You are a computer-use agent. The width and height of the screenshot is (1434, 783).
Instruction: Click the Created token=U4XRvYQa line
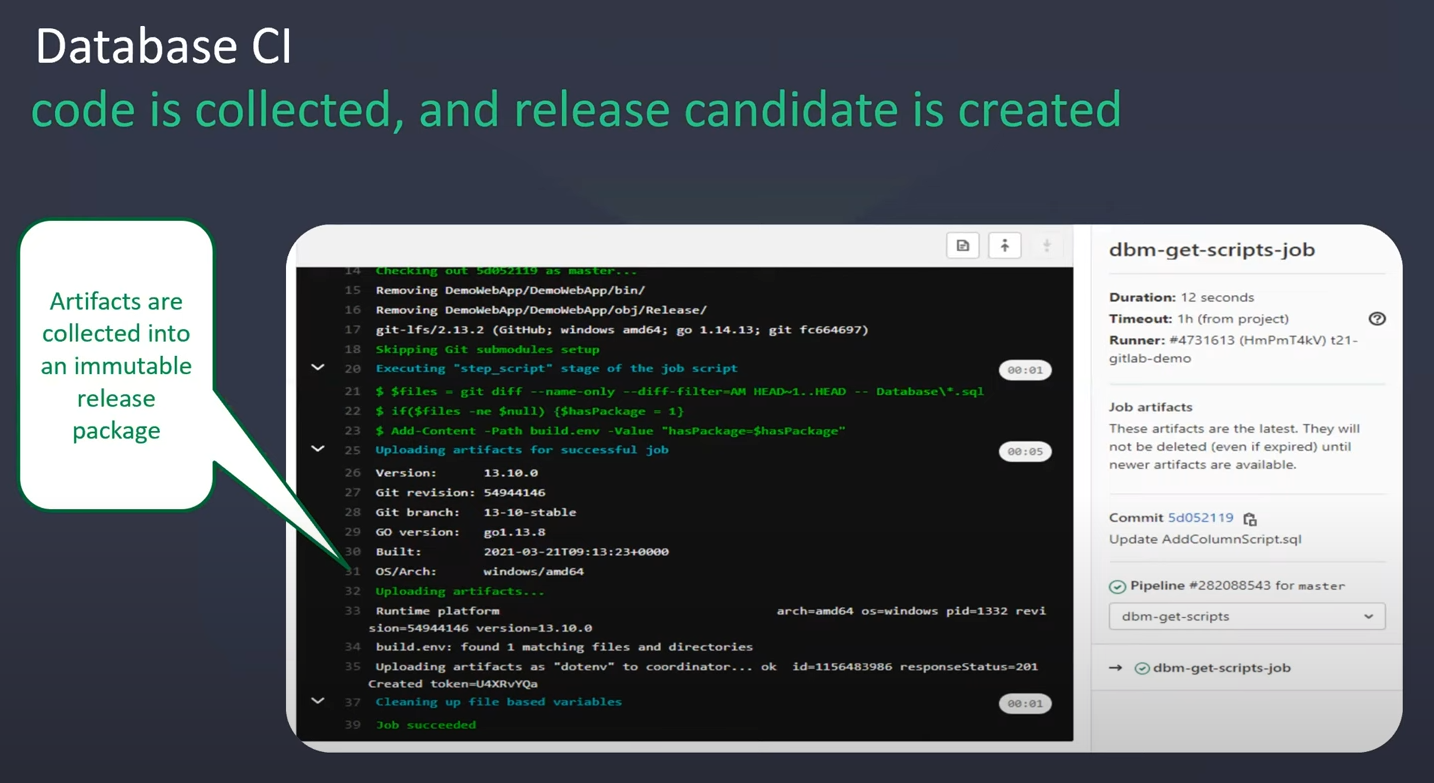[453, 684]
